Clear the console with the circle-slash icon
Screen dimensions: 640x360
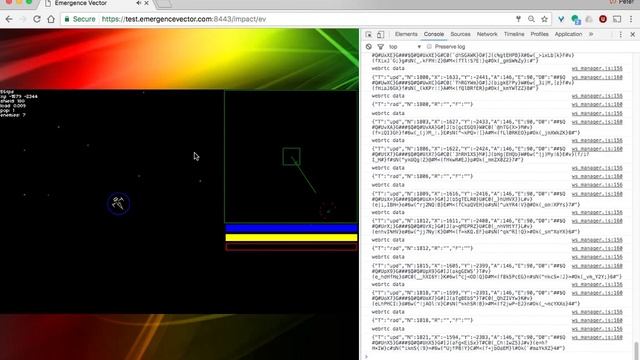click(x=369, y=47)
